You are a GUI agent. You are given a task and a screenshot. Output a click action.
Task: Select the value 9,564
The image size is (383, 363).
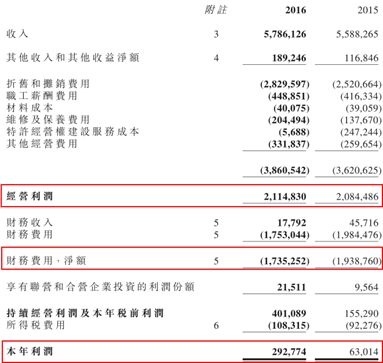coord(366,287)
